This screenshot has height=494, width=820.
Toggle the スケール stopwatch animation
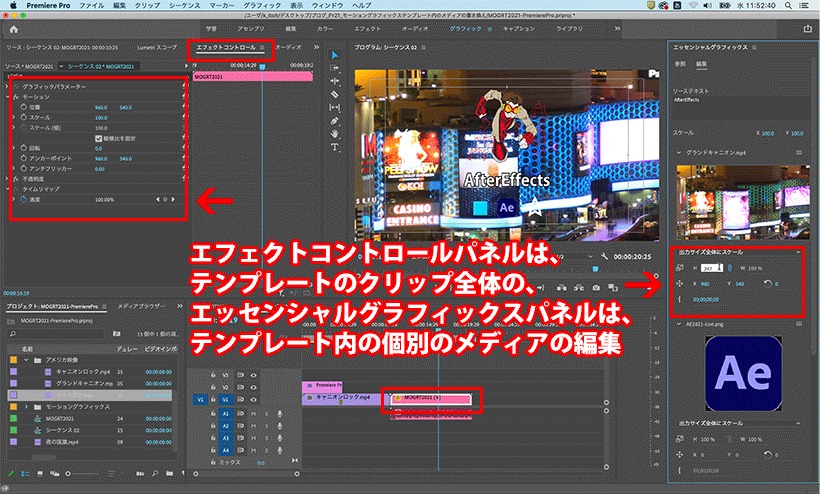24,118
